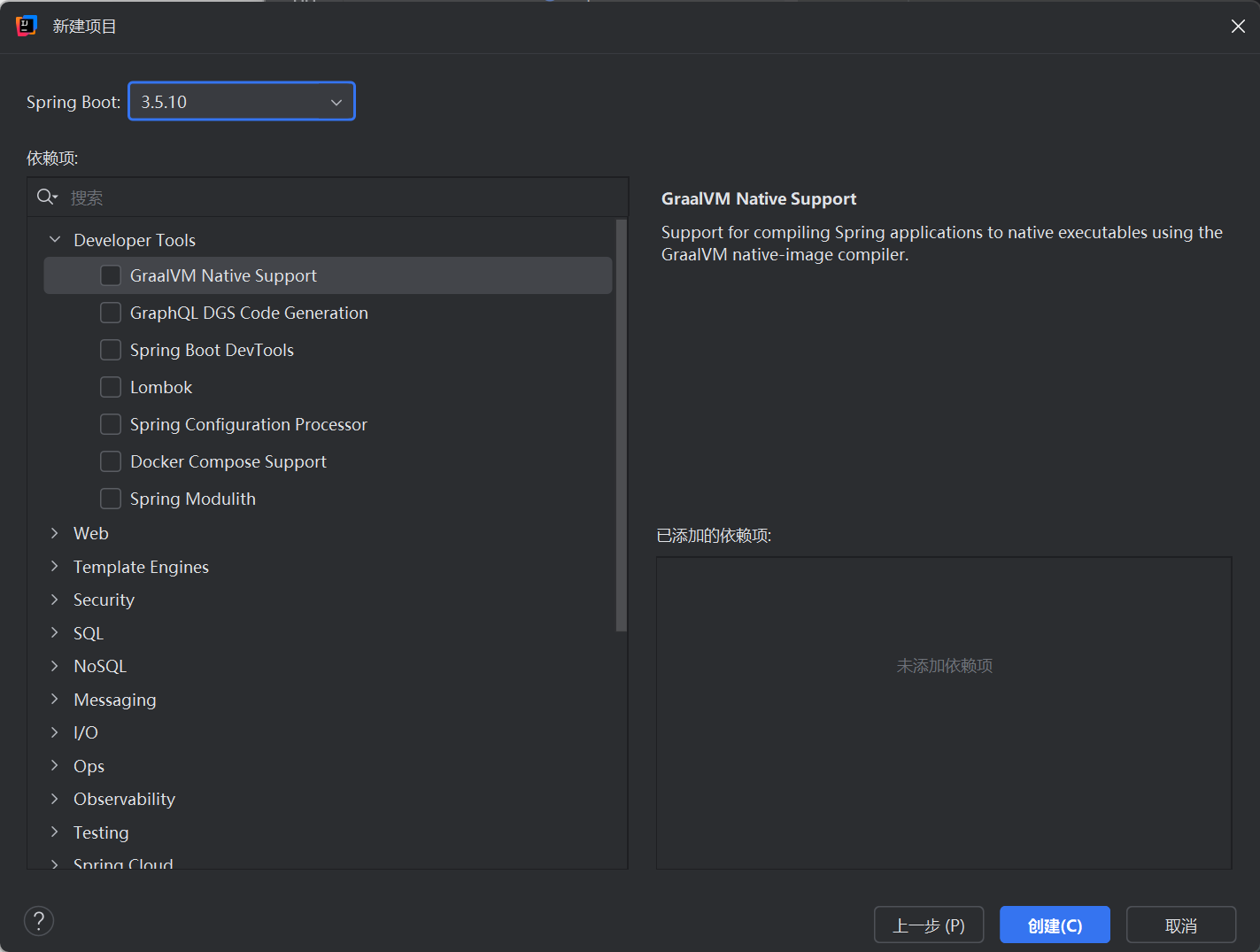
Task: Click the 创建(C) create button
Action: (1055, 925)
